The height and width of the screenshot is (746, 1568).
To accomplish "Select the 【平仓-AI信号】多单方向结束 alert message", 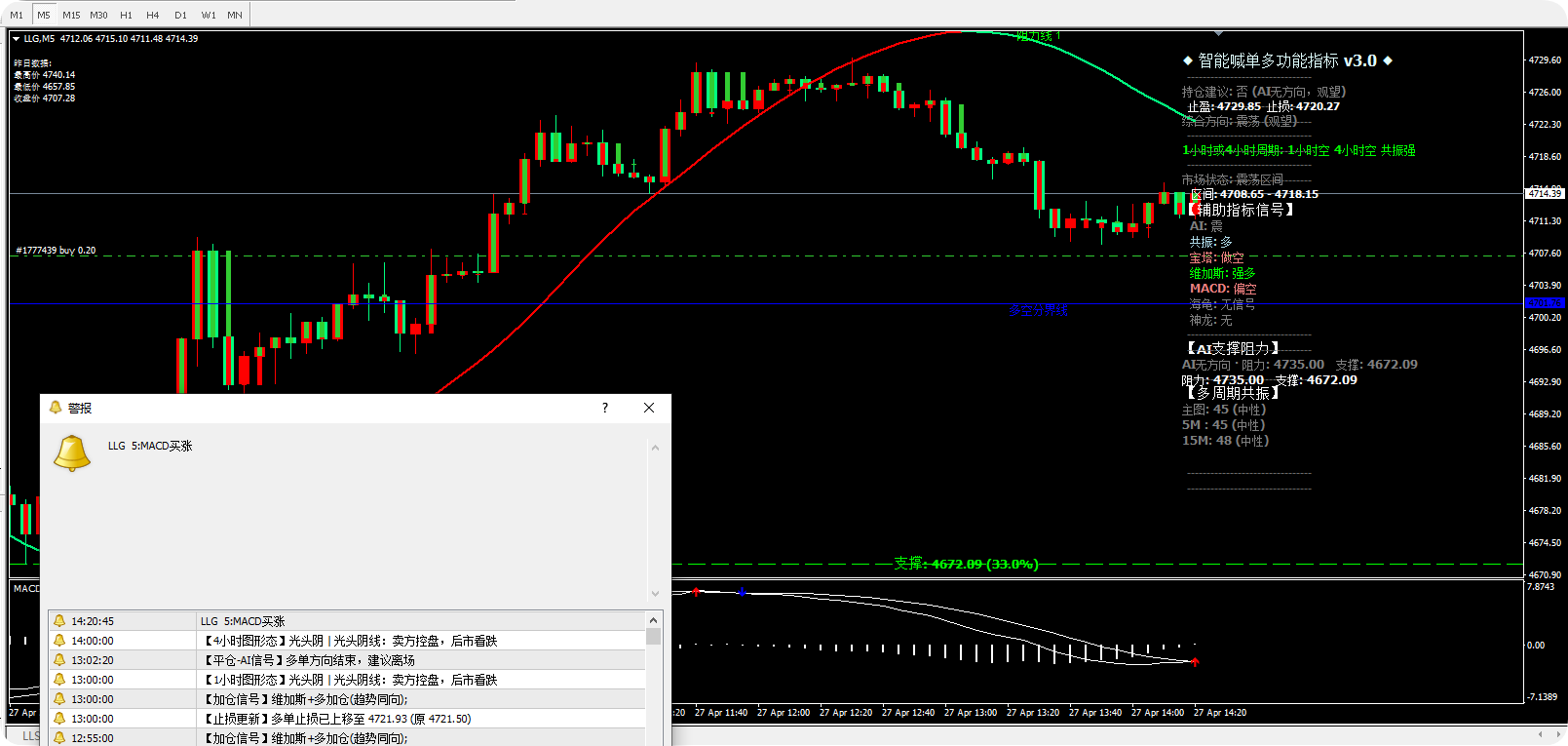I will pos(308,660).
